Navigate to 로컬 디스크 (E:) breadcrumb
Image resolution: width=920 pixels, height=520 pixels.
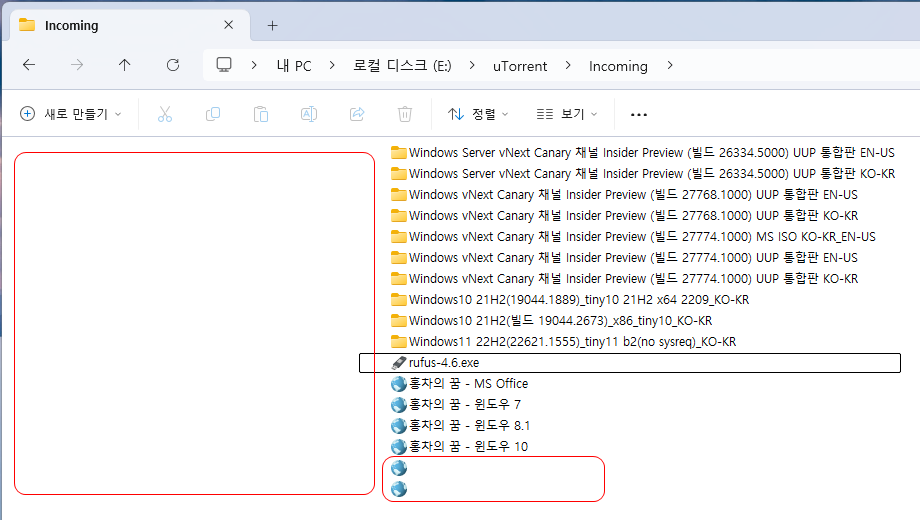click(402, 66)
